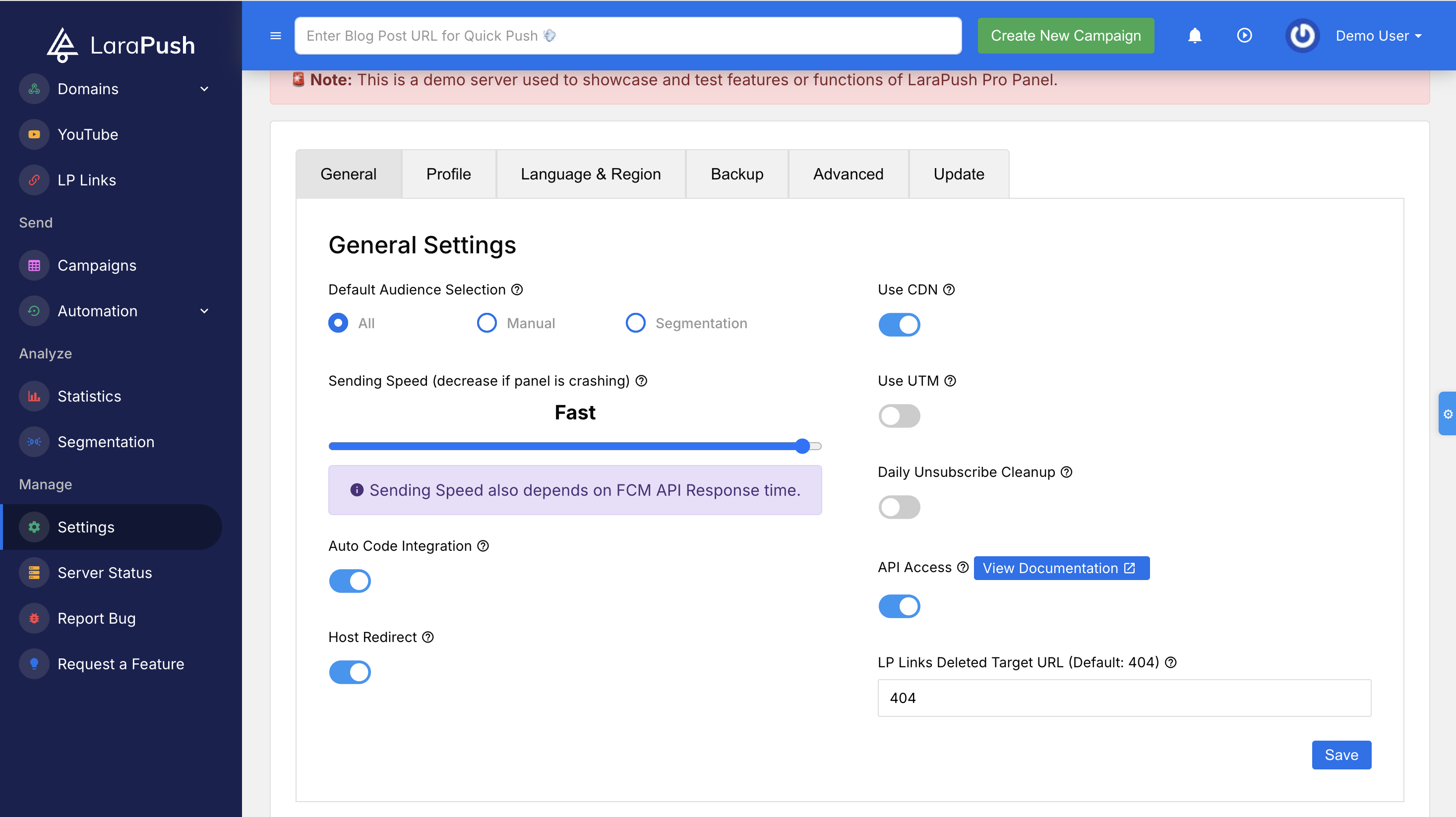The height and width of the screenshot is (817, 1456).
Task: Click help icon beside Default Audience Selection
Action: (x=517, y=290)
